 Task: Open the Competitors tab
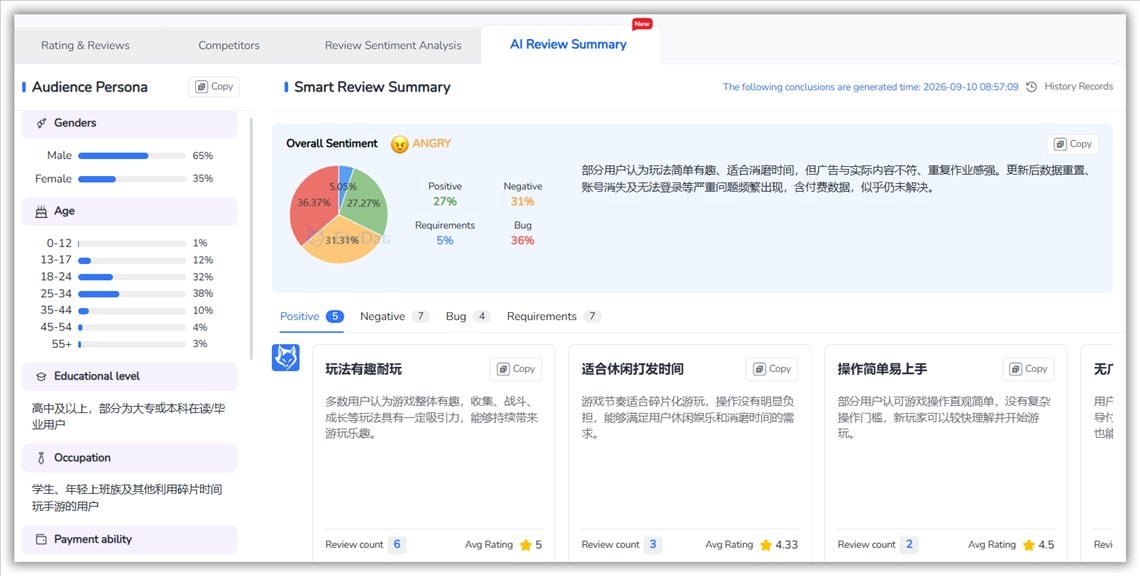pos(229,45)
